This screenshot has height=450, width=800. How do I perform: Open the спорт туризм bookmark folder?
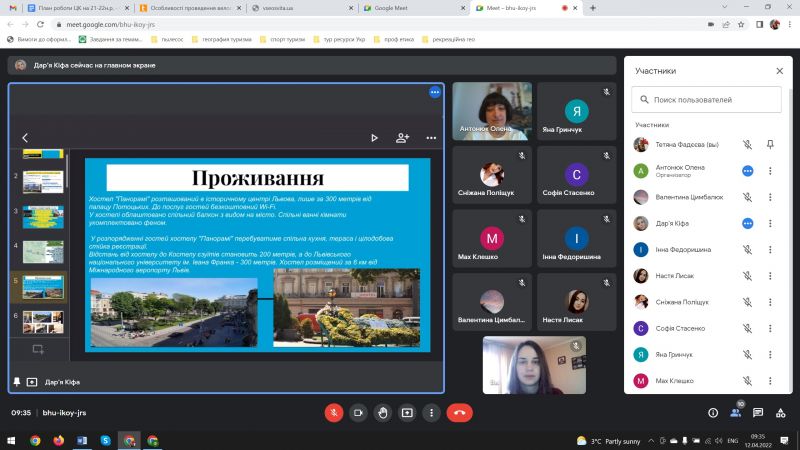pos(282,39)
